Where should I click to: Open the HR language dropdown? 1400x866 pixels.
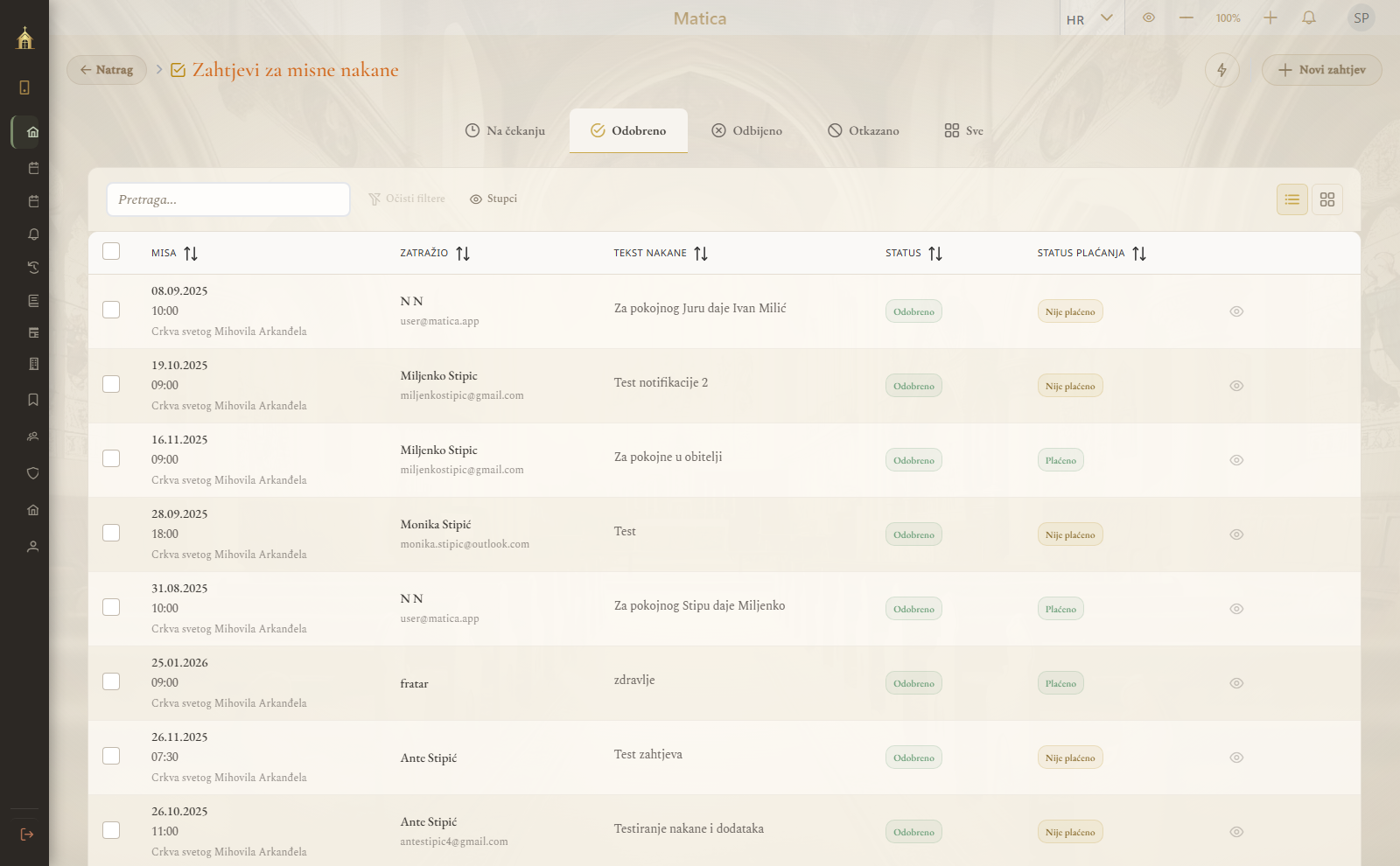[1089, 18]
